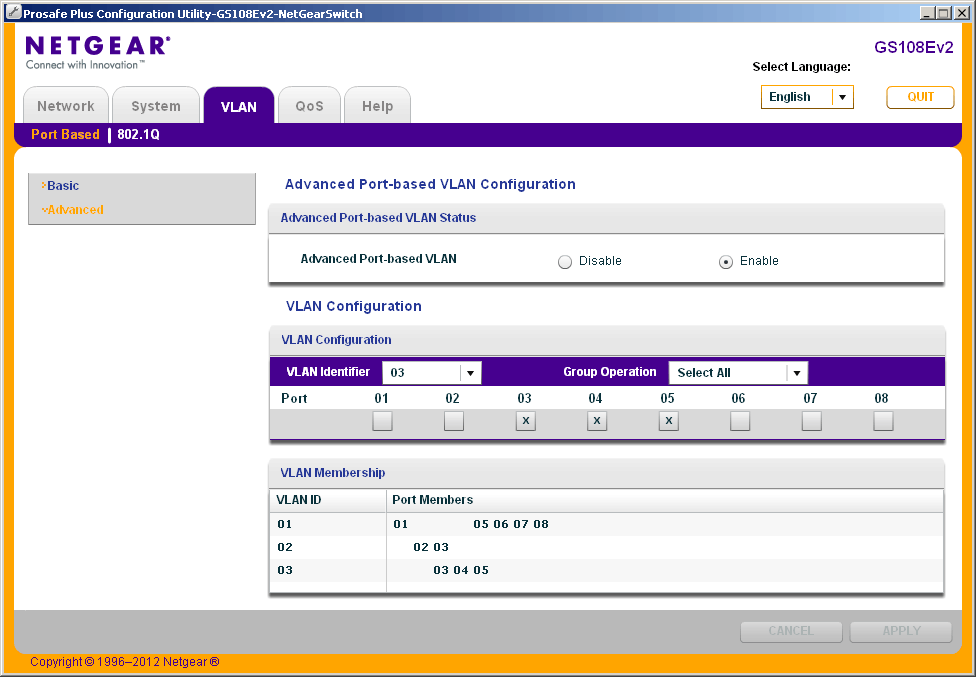
Task: Toggle the port 08 checkbox
Action: (x=883, y=421)
